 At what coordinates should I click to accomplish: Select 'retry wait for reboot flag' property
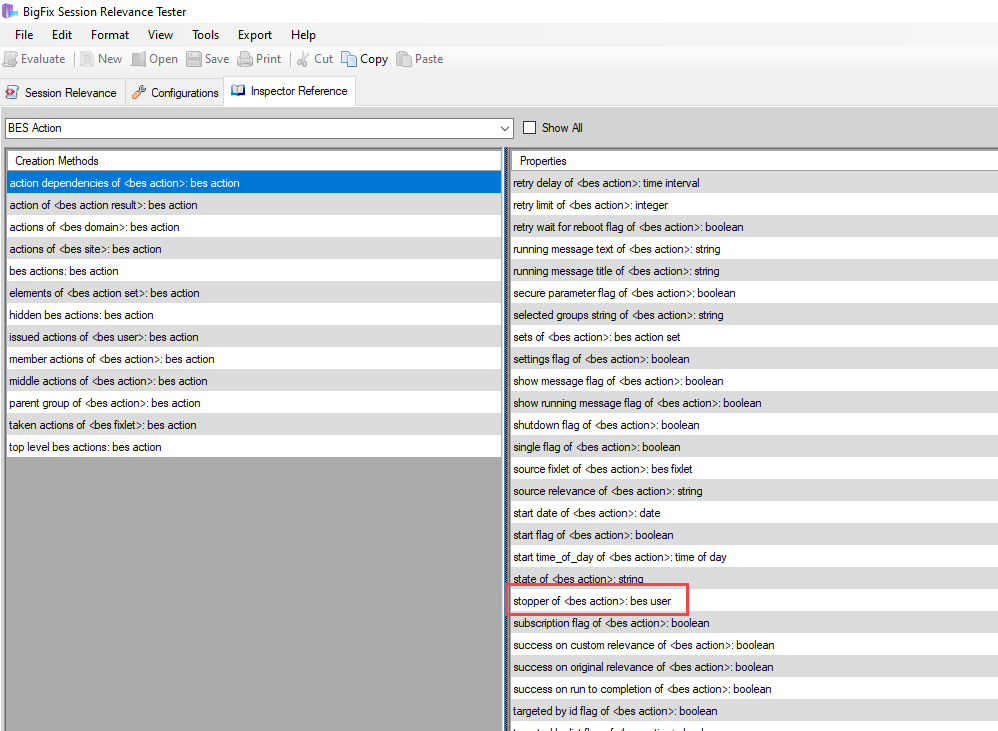755,227
